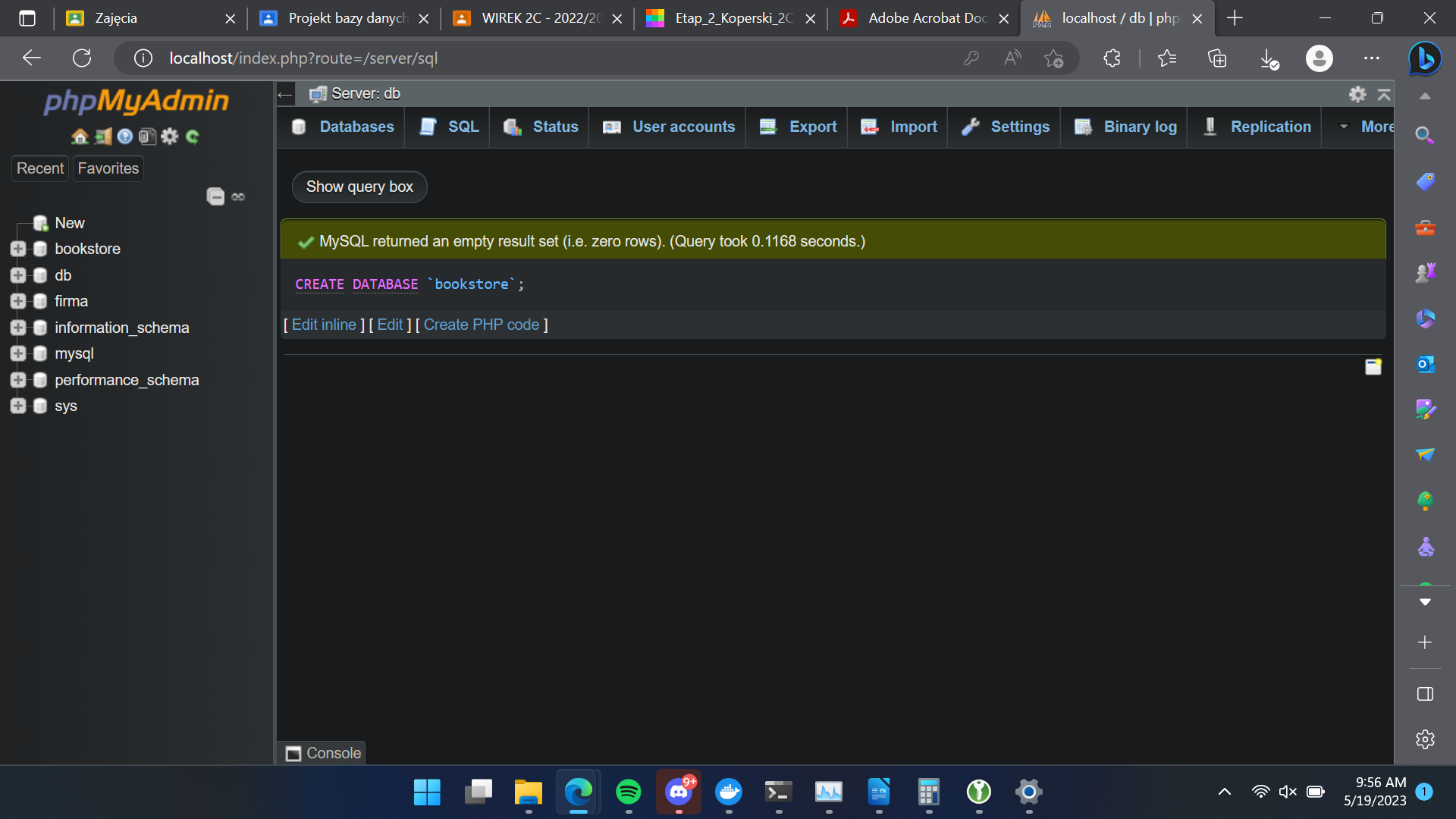Viewport: 1456px width, 819px height.
Task: Open the Binary log tab
Action: tap(1126, 127)
